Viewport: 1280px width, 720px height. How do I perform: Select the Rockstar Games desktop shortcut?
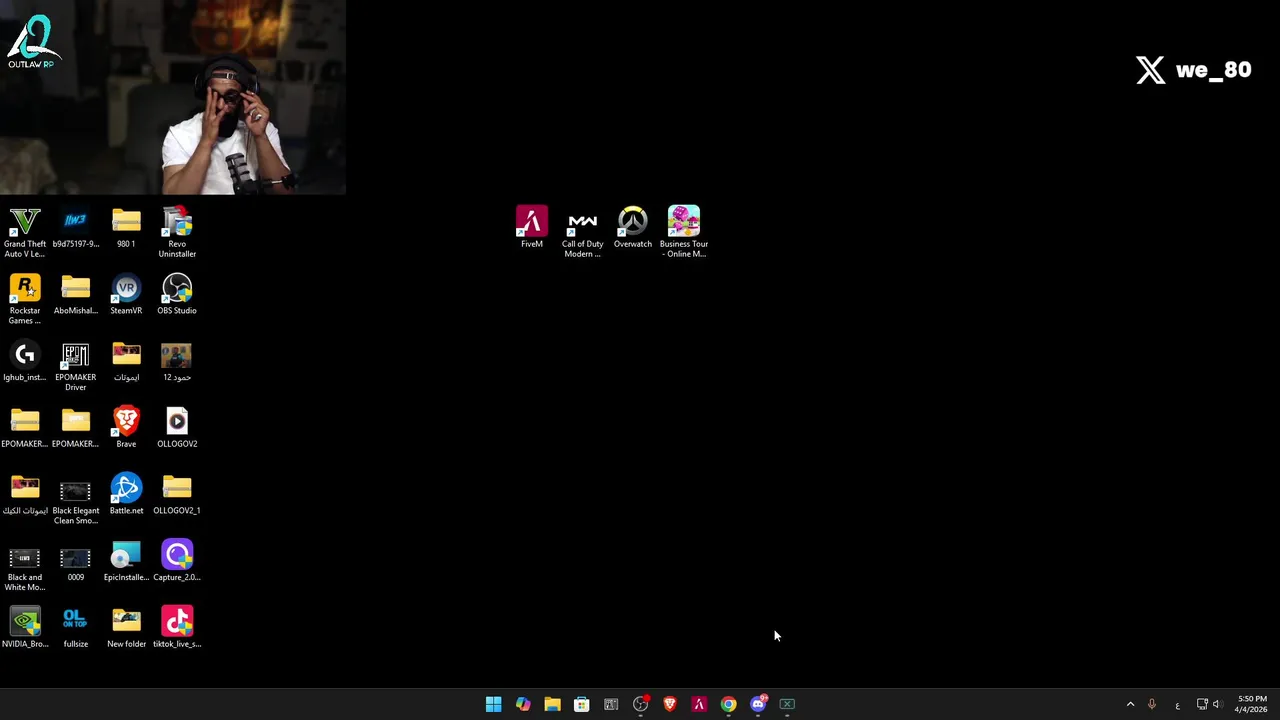coord(25,299)
